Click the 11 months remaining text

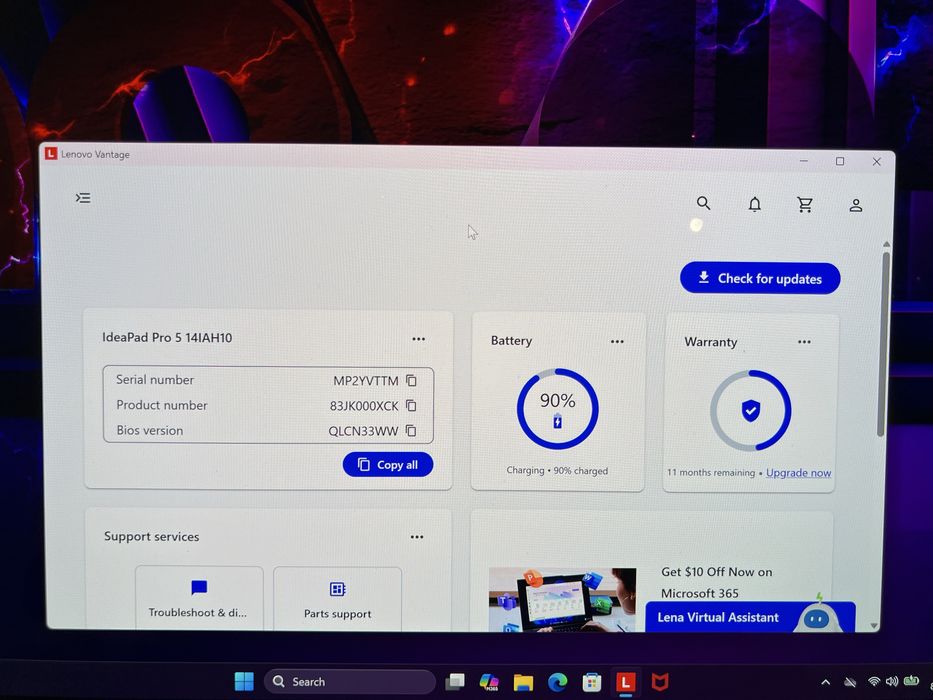[711, 472]
